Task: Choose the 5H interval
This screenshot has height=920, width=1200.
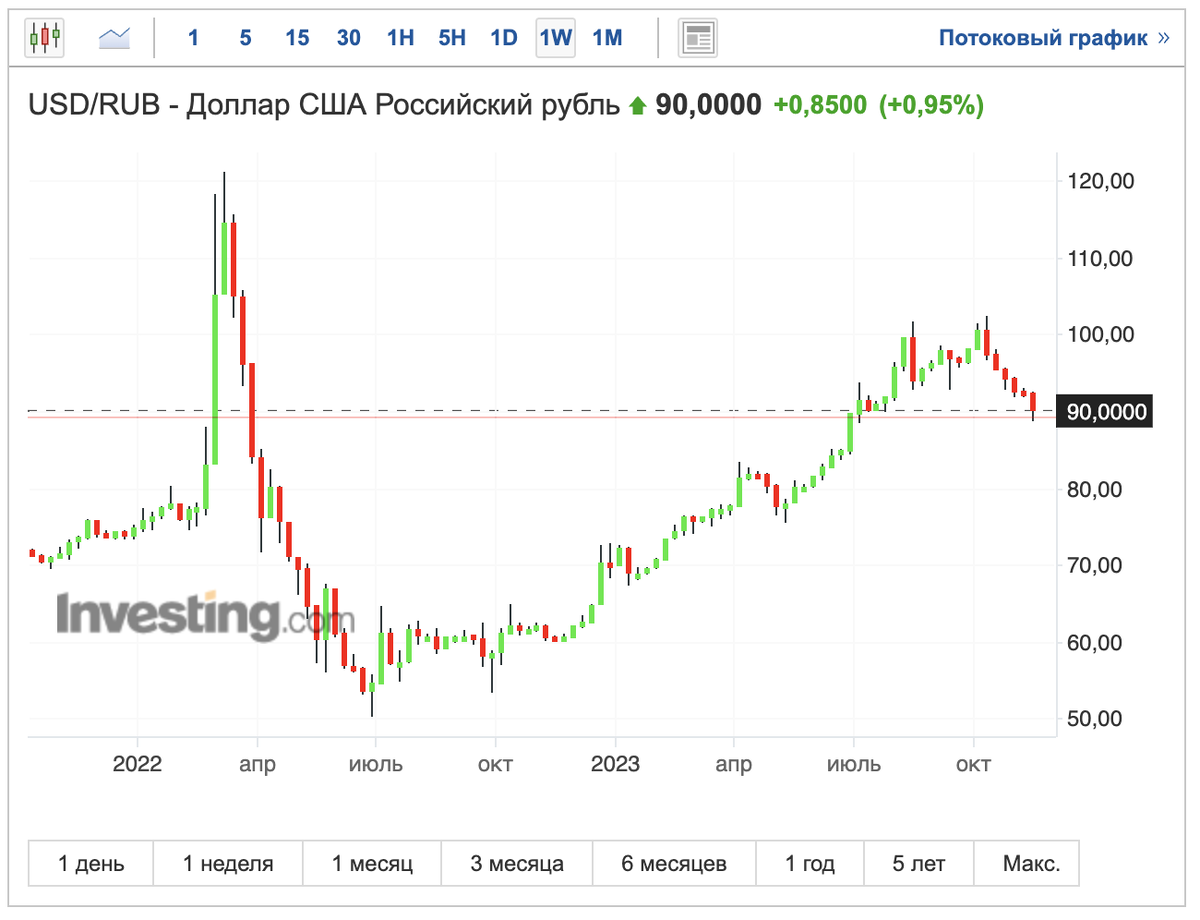Action: [452, 38]
